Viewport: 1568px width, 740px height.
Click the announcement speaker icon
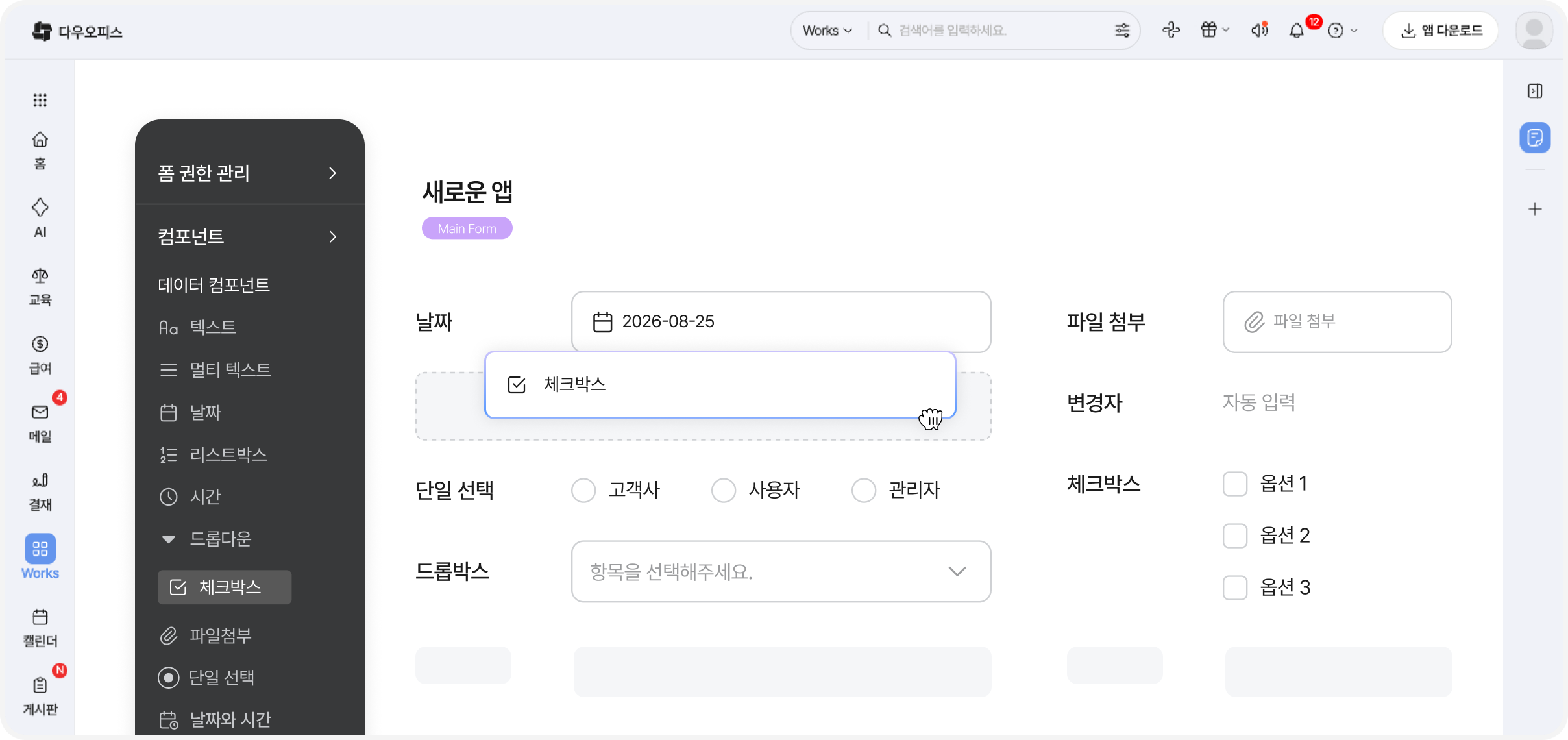(1259, 30)
